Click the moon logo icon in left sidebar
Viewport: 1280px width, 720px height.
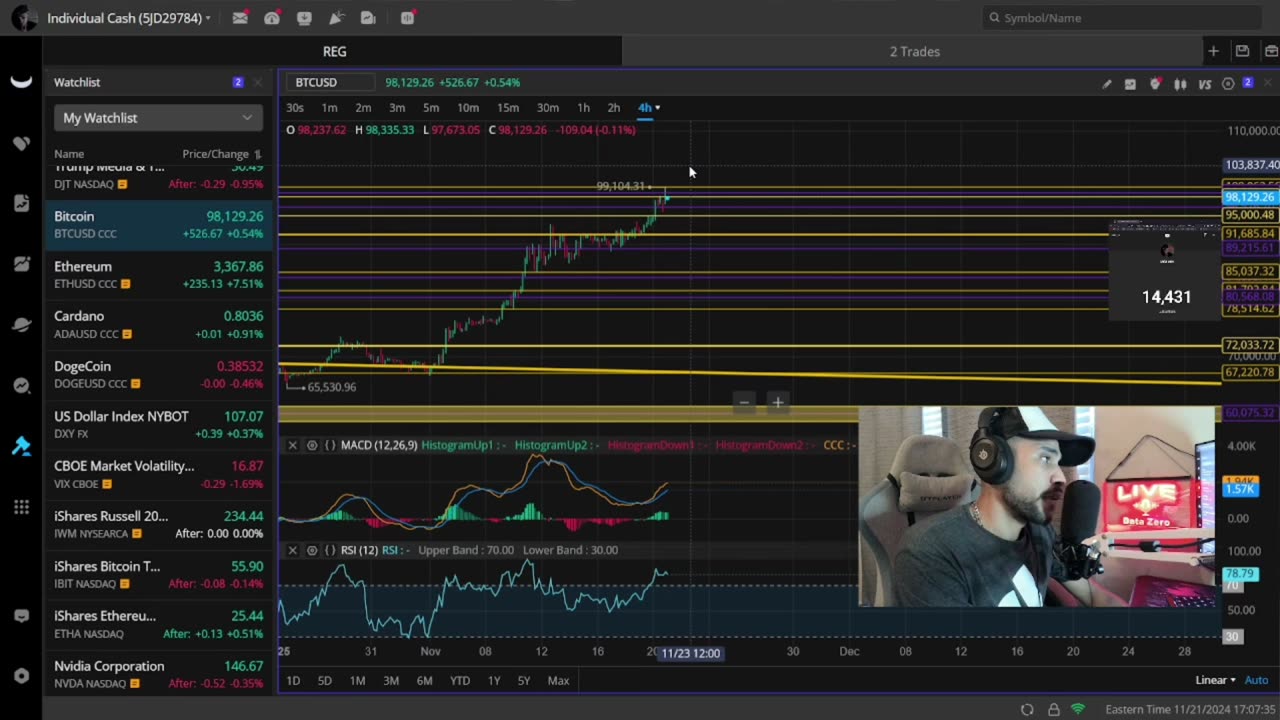pos(21,82)
